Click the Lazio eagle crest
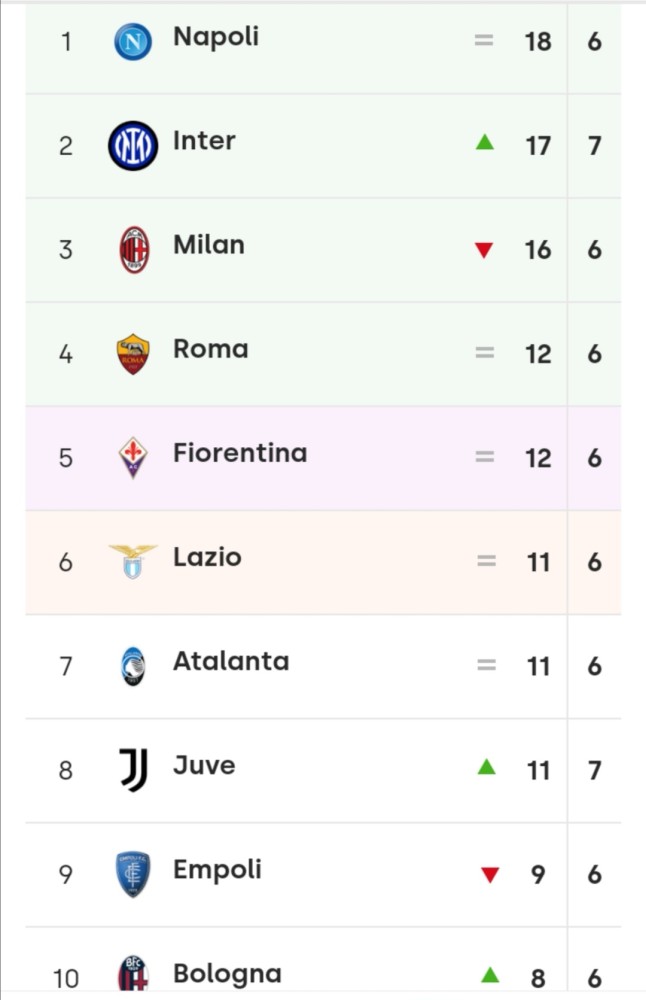Screen dimensions: 646x1000 [x=133, y=561]
